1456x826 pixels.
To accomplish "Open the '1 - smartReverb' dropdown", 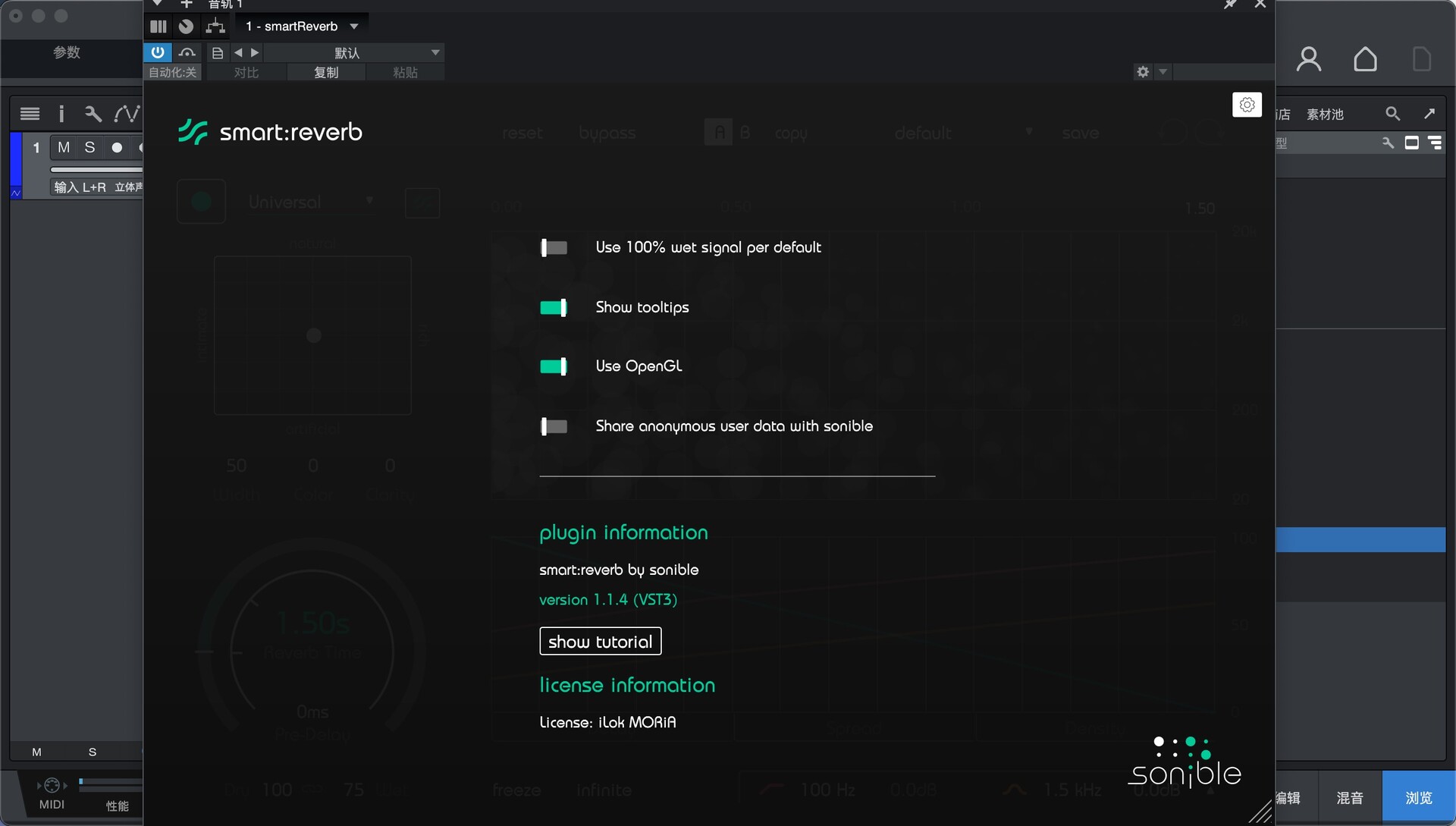I will point(302,27).
